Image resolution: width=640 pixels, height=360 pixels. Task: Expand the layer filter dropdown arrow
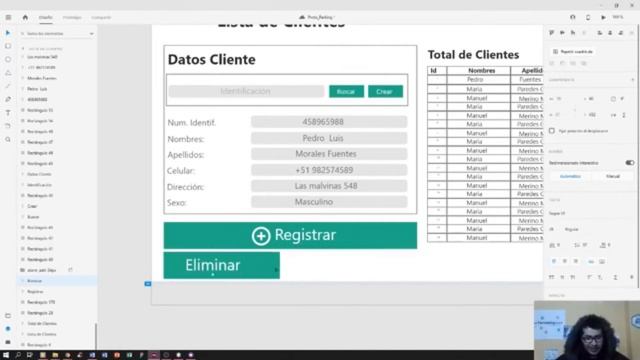91,33
